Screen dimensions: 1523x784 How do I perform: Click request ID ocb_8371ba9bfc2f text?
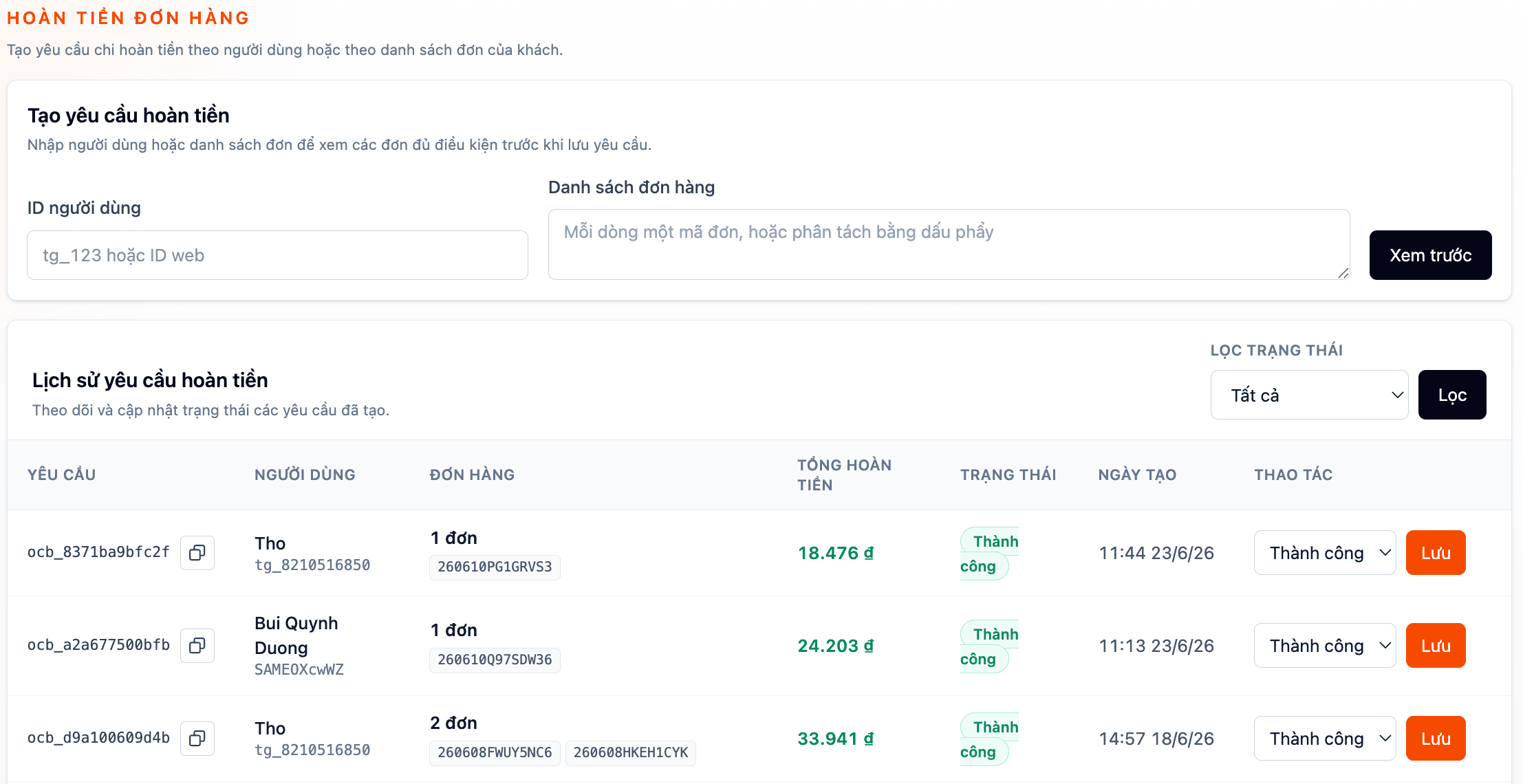tap(98, 552)
